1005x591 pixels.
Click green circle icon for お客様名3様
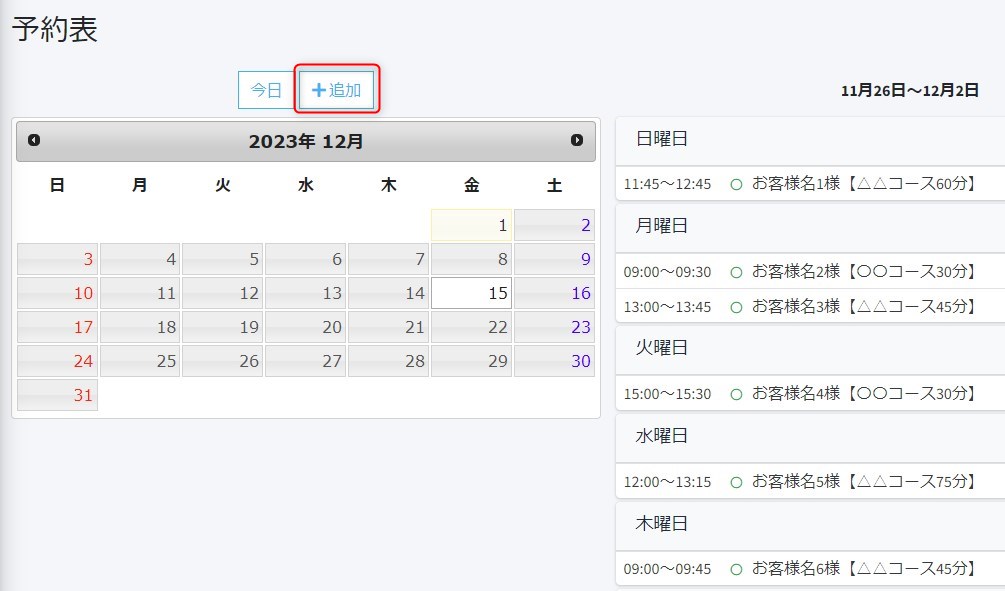[x=736, y=306]
